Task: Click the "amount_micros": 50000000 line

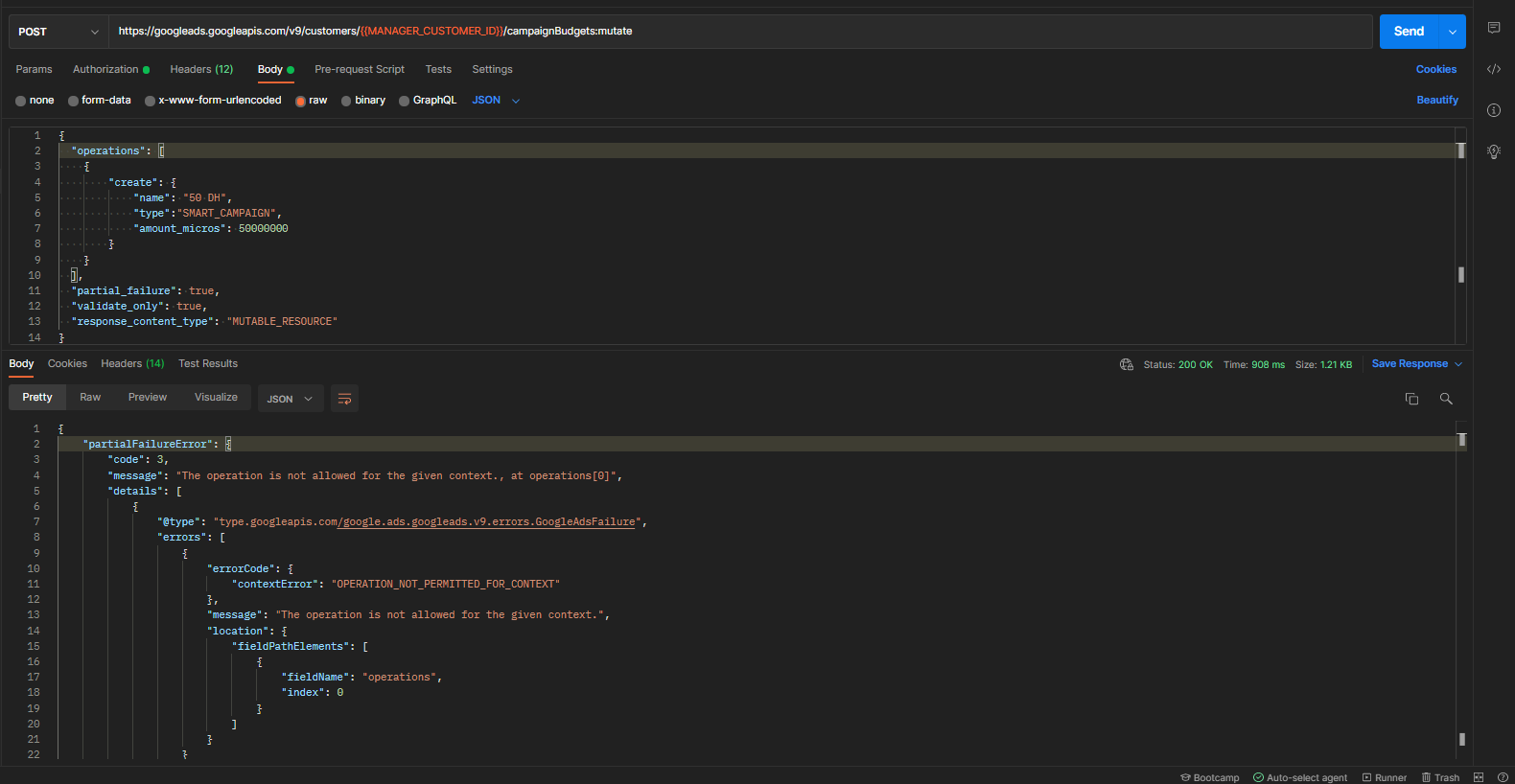Action: point(211,229)
